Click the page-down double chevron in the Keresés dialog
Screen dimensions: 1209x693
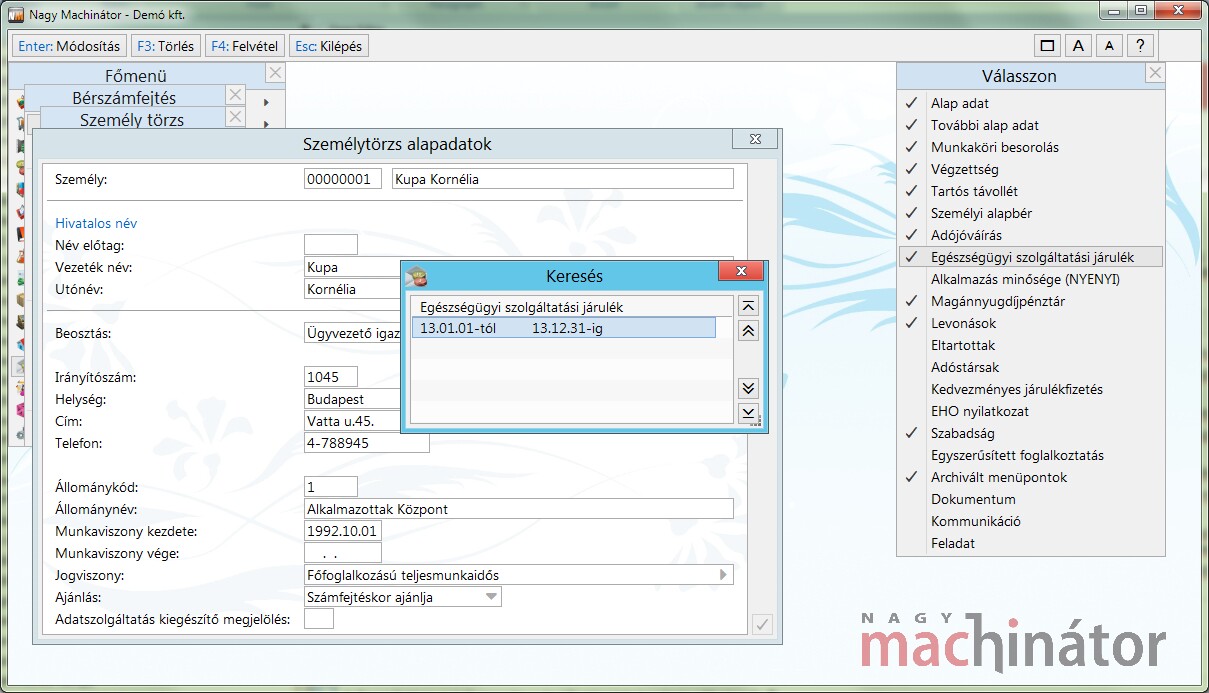[x=747, y=388]
